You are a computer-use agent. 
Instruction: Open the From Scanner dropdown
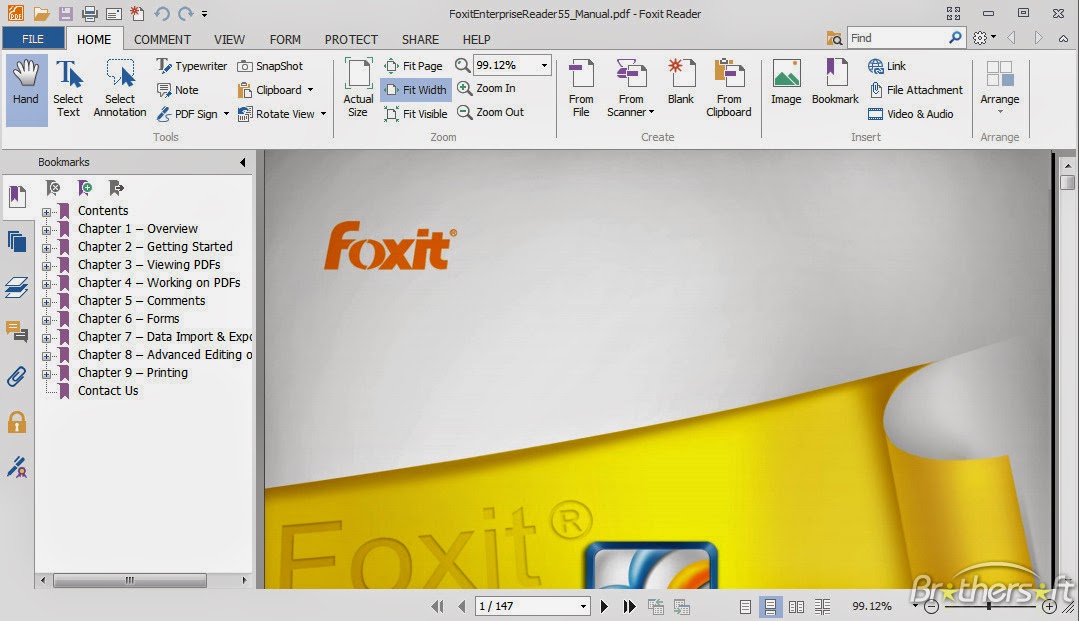[x=651, y=112]
